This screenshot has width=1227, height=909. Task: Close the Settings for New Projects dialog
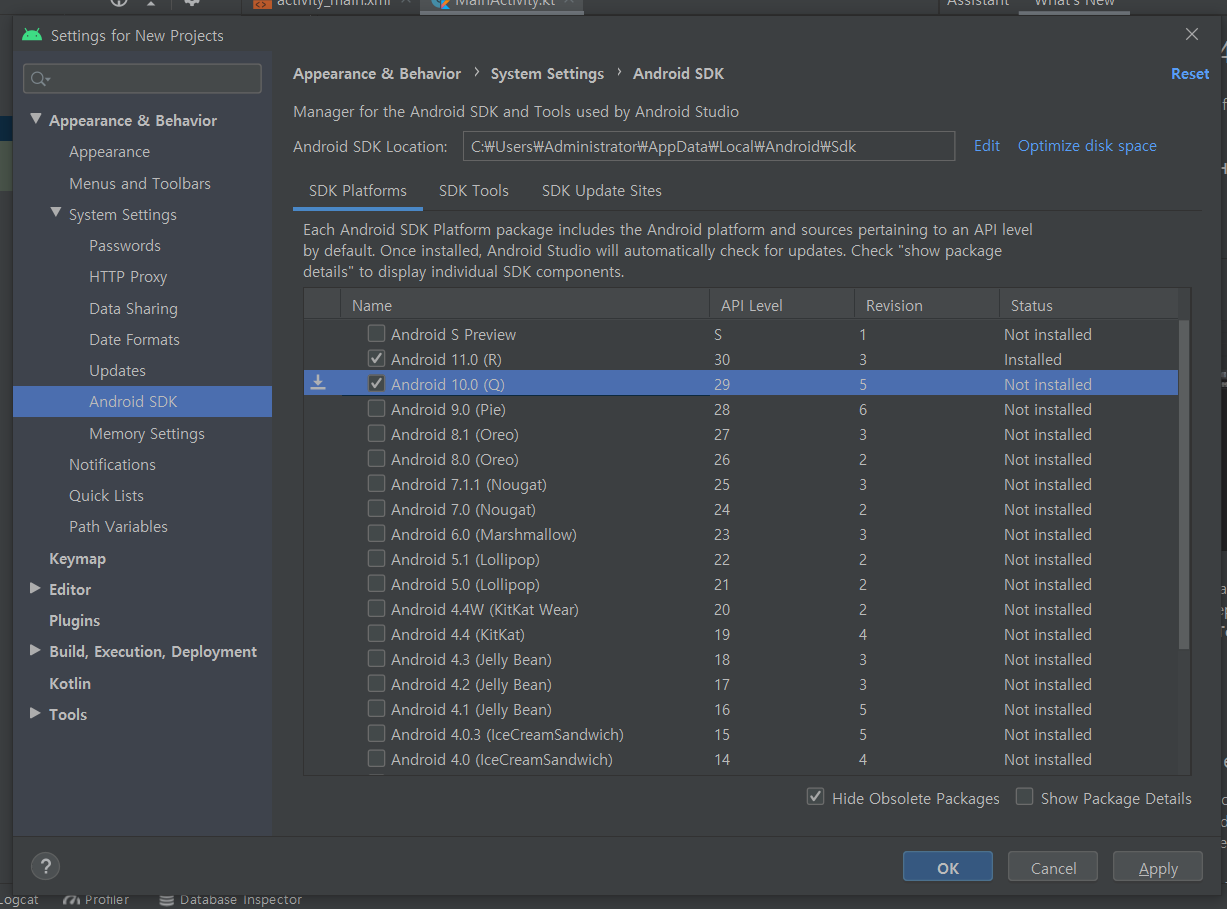point(1191,34)
